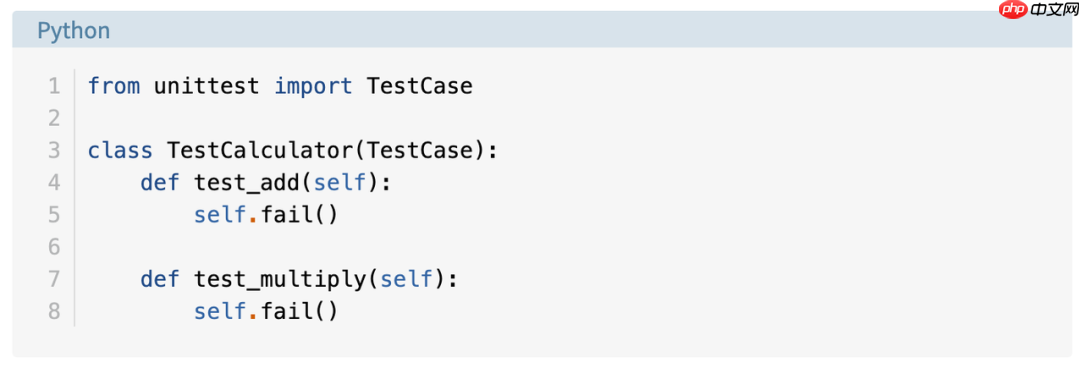The image size is (1080, 368).
Task: Click the test_multiply function name
Action: [x=280, y=280]
